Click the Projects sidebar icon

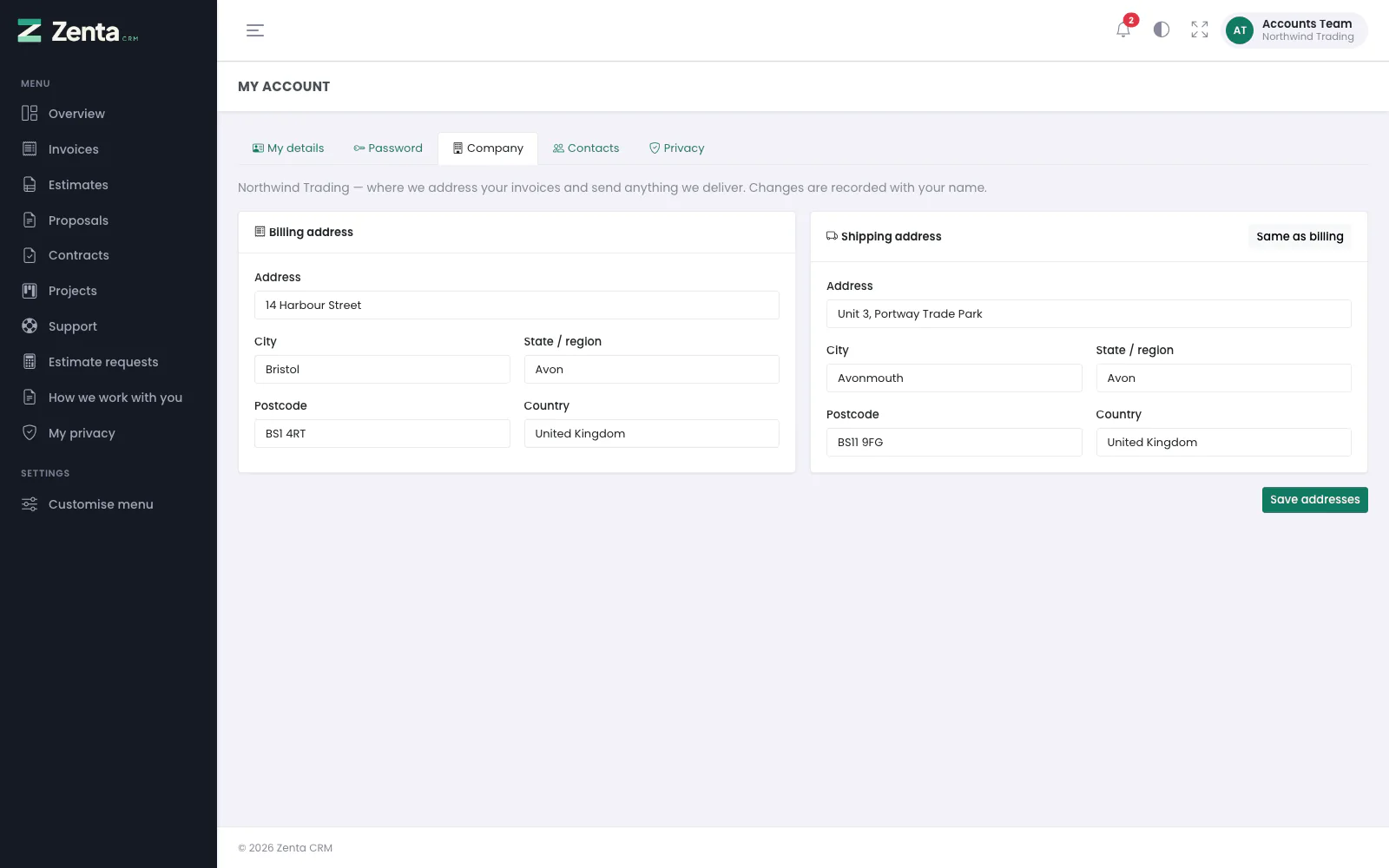(30, 291)
